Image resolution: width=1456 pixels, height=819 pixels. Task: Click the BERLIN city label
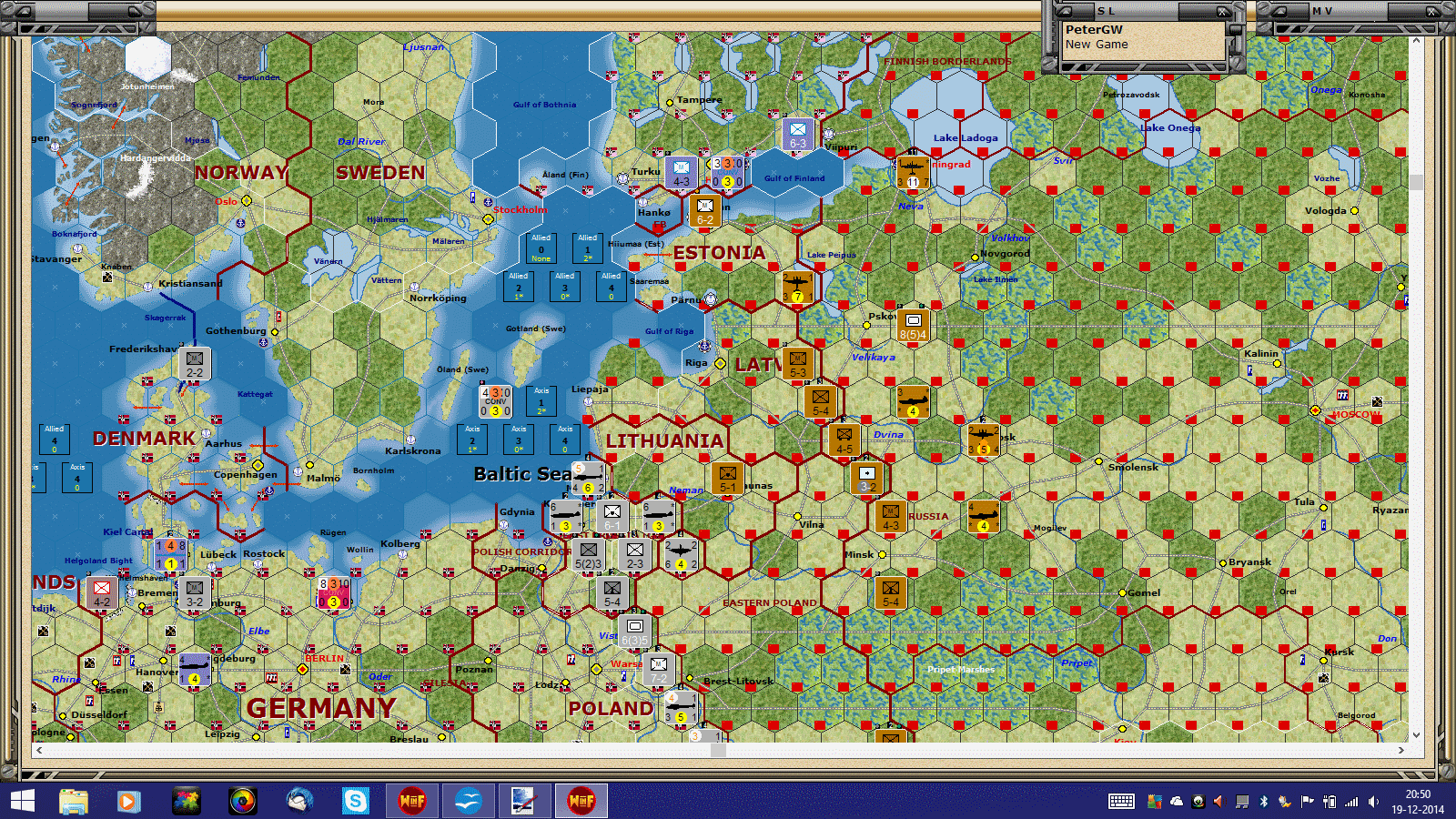point(324,658)
